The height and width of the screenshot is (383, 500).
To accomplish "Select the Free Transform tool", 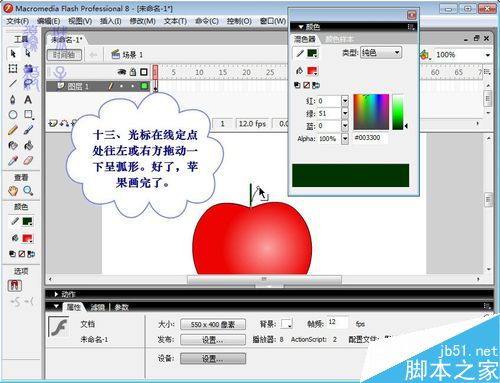I will [13, 69].
